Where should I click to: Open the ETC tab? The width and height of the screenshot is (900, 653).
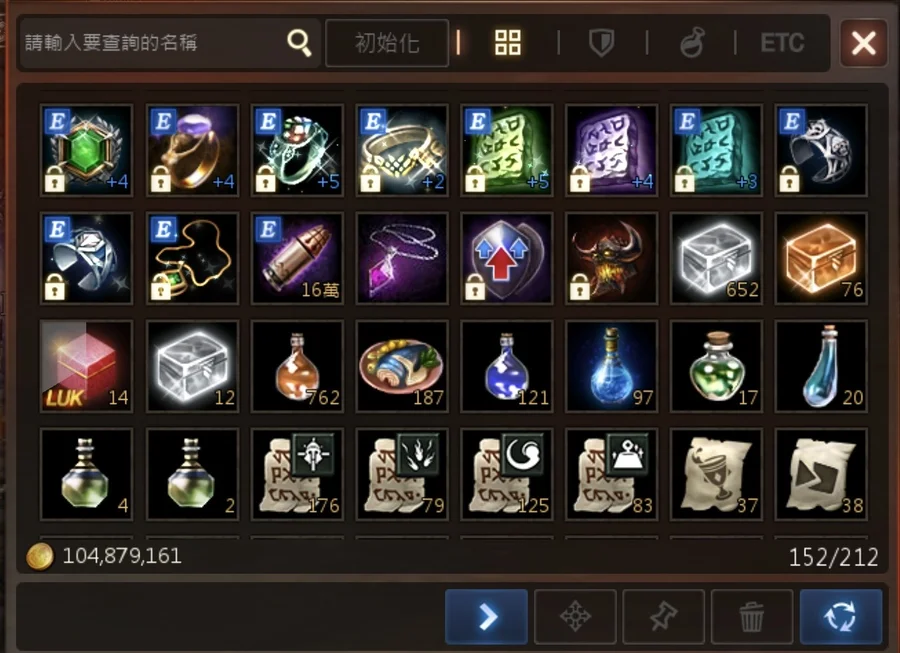pyautogui.click(x=782, y=42)
